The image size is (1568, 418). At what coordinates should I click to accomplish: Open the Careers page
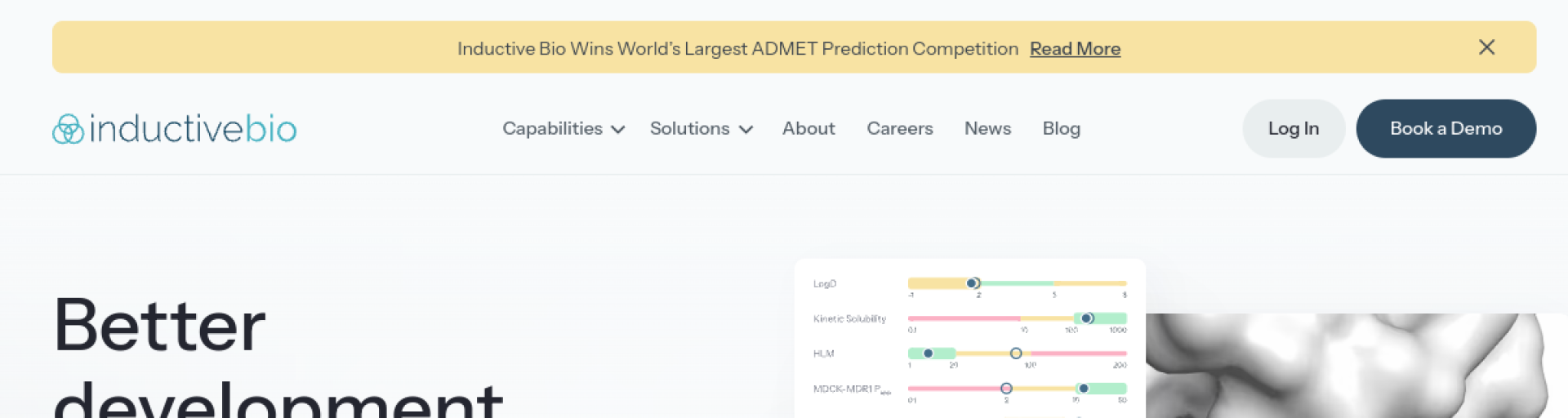[x=899, y=129]
